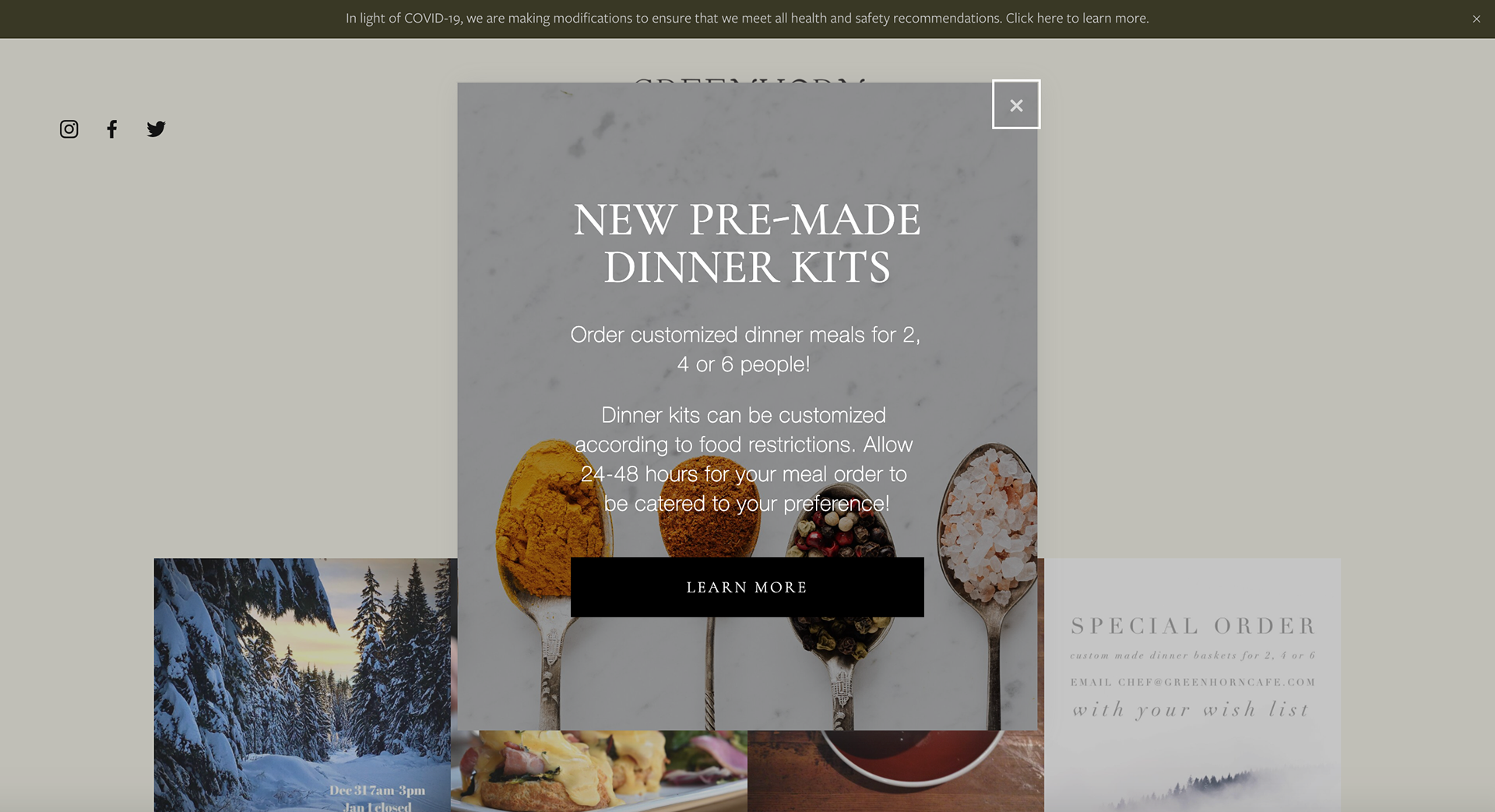
Task: Open the COVID-19 health and safety notice
Action: point(747,18)
